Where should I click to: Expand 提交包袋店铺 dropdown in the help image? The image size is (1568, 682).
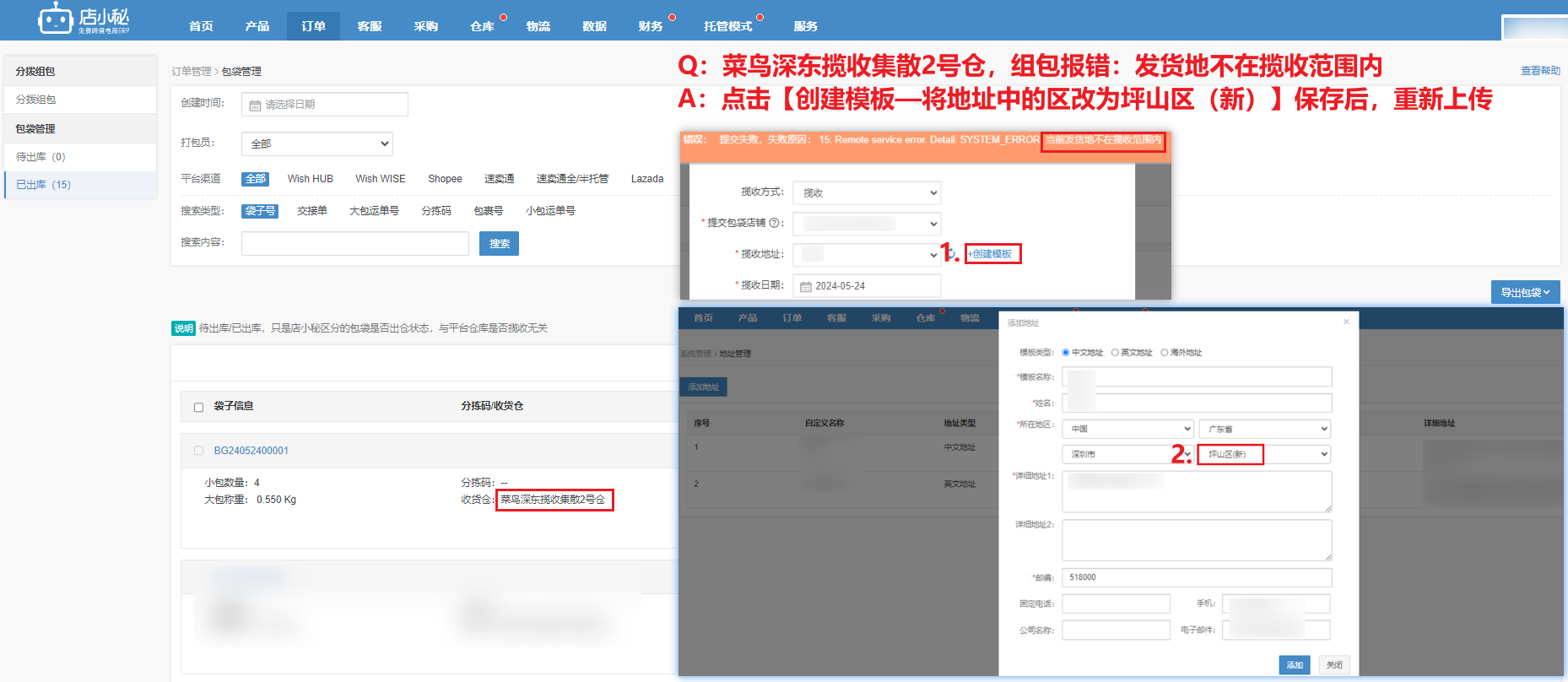[x=867, y=224]
